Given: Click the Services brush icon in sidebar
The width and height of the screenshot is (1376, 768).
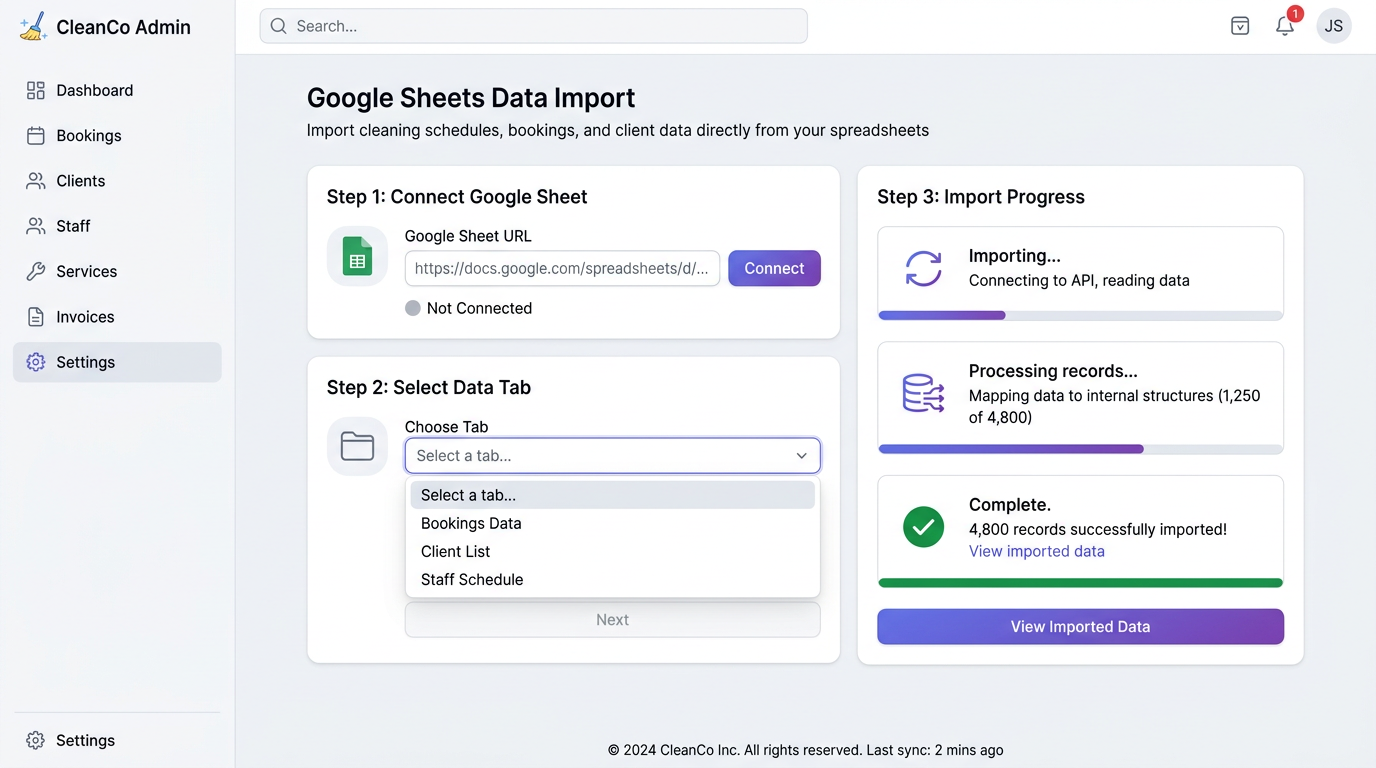Looking at the screenshot, I should coord(36,271).
